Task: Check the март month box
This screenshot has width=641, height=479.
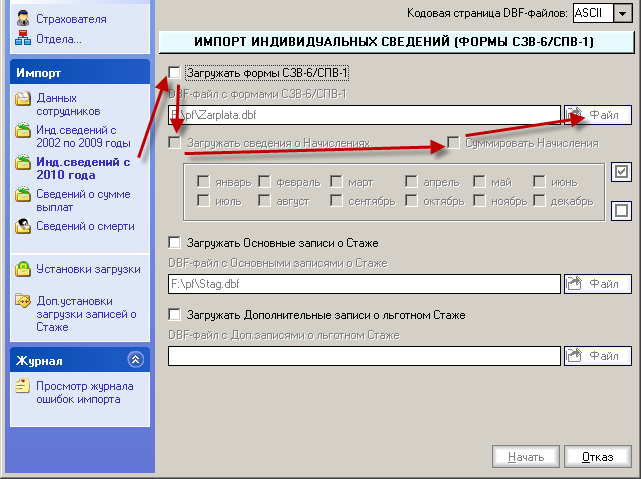Action: [x=336, y=181]
